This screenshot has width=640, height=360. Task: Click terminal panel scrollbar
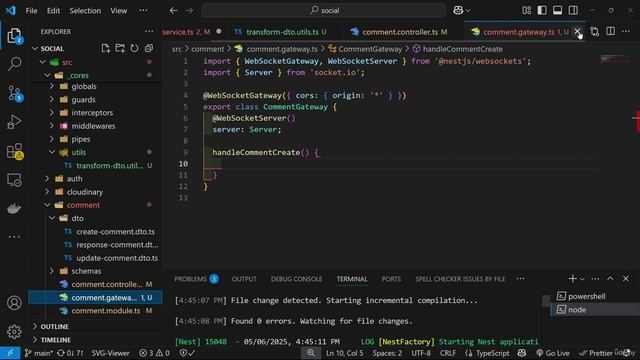tap(546, 300)
